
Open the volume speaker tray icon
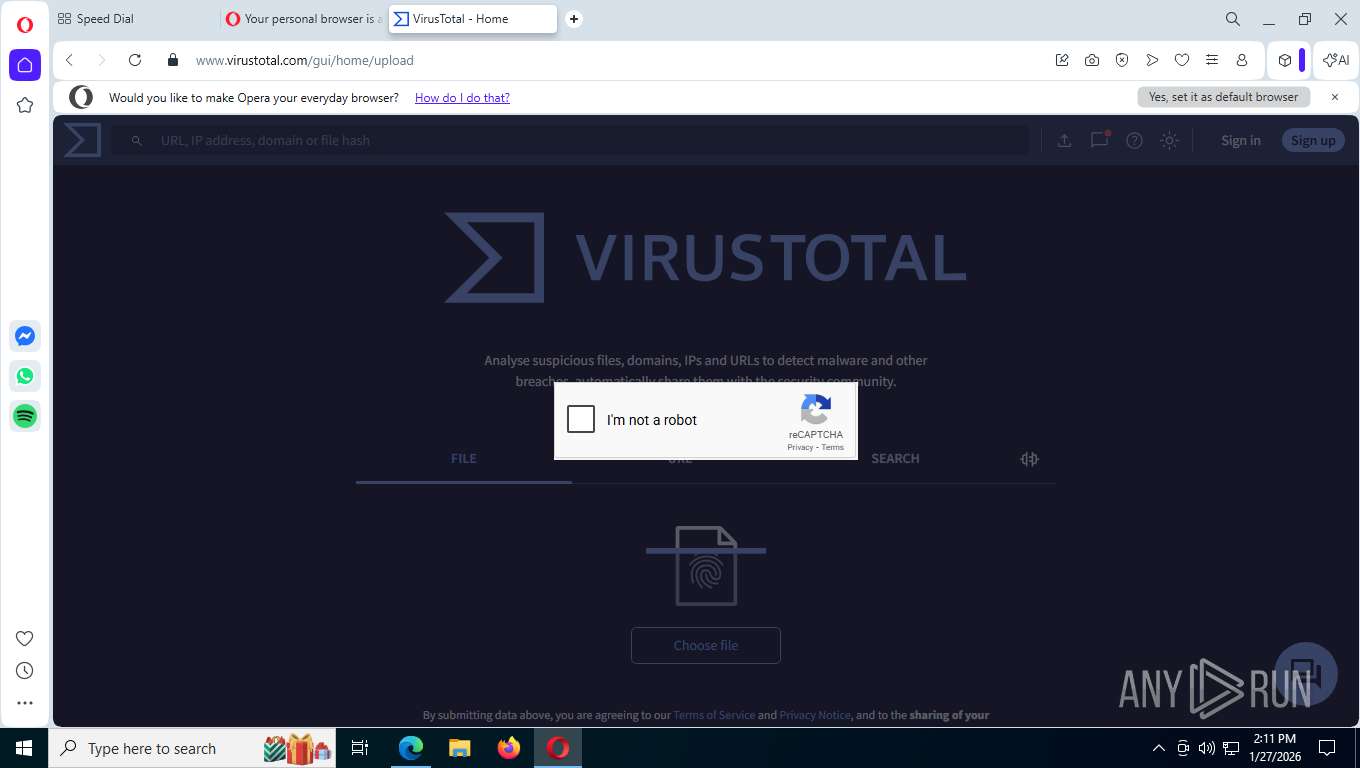coord(1206,748)
